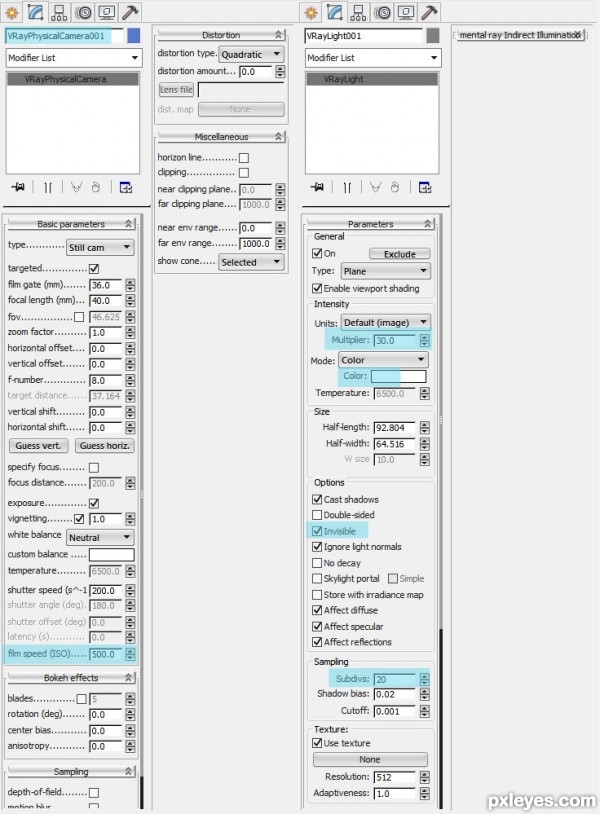Open Hierarchy tab in VRayLight001 command panel

(x=358, y=12)
